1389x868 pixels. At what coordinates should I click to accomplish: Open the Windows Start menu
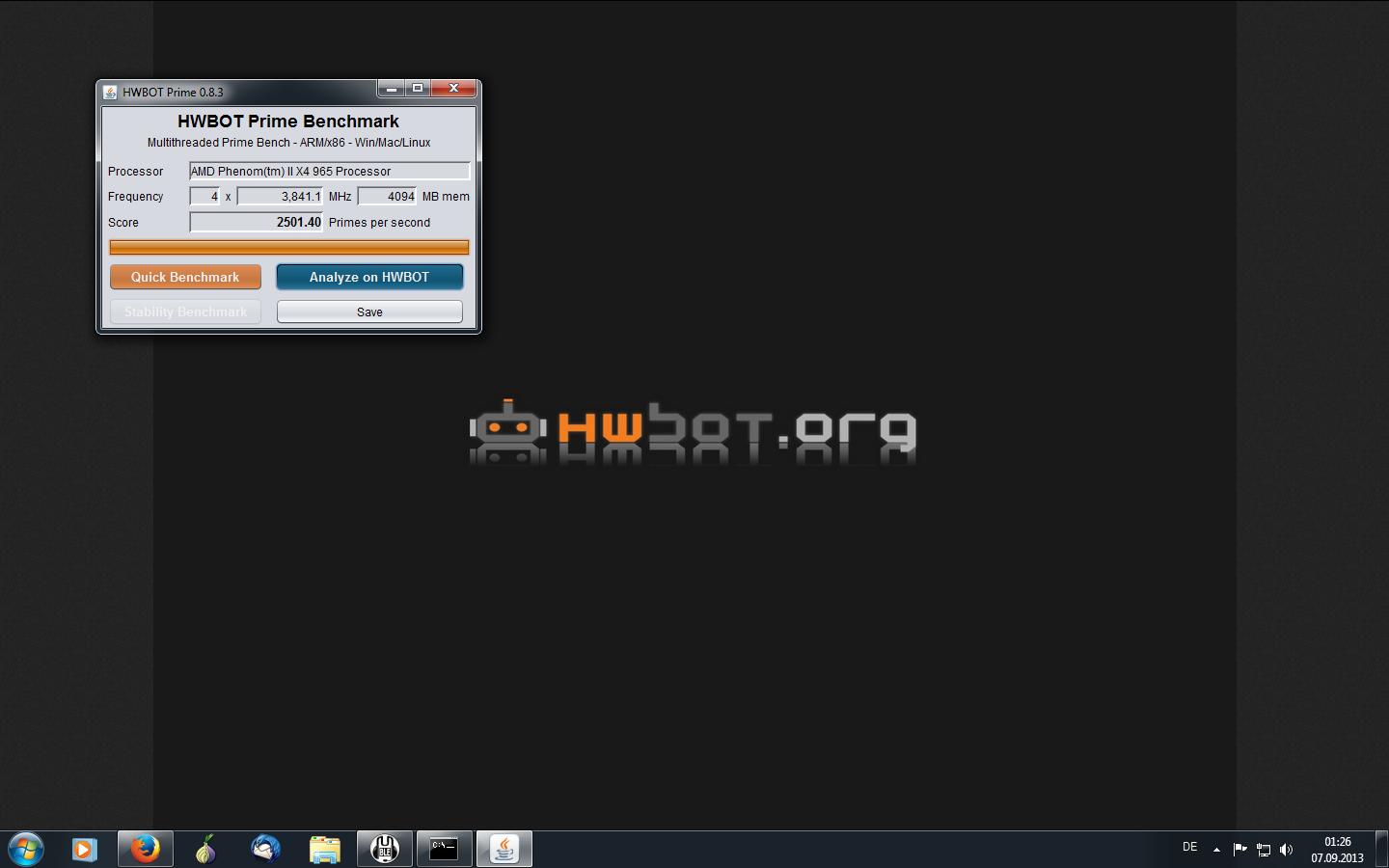tap(26, 849)
